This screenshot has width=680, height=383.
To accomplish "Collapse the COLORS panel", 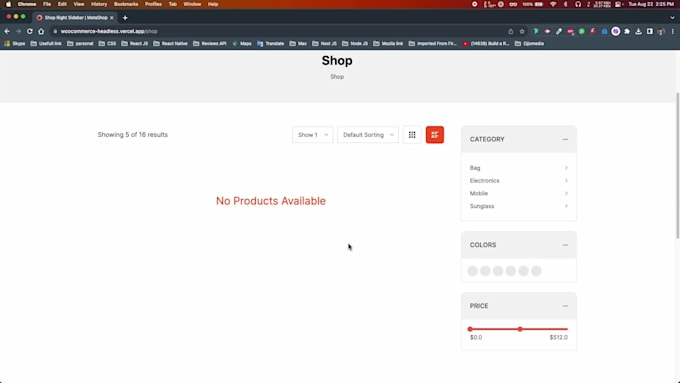I will [x=565, y=245].
